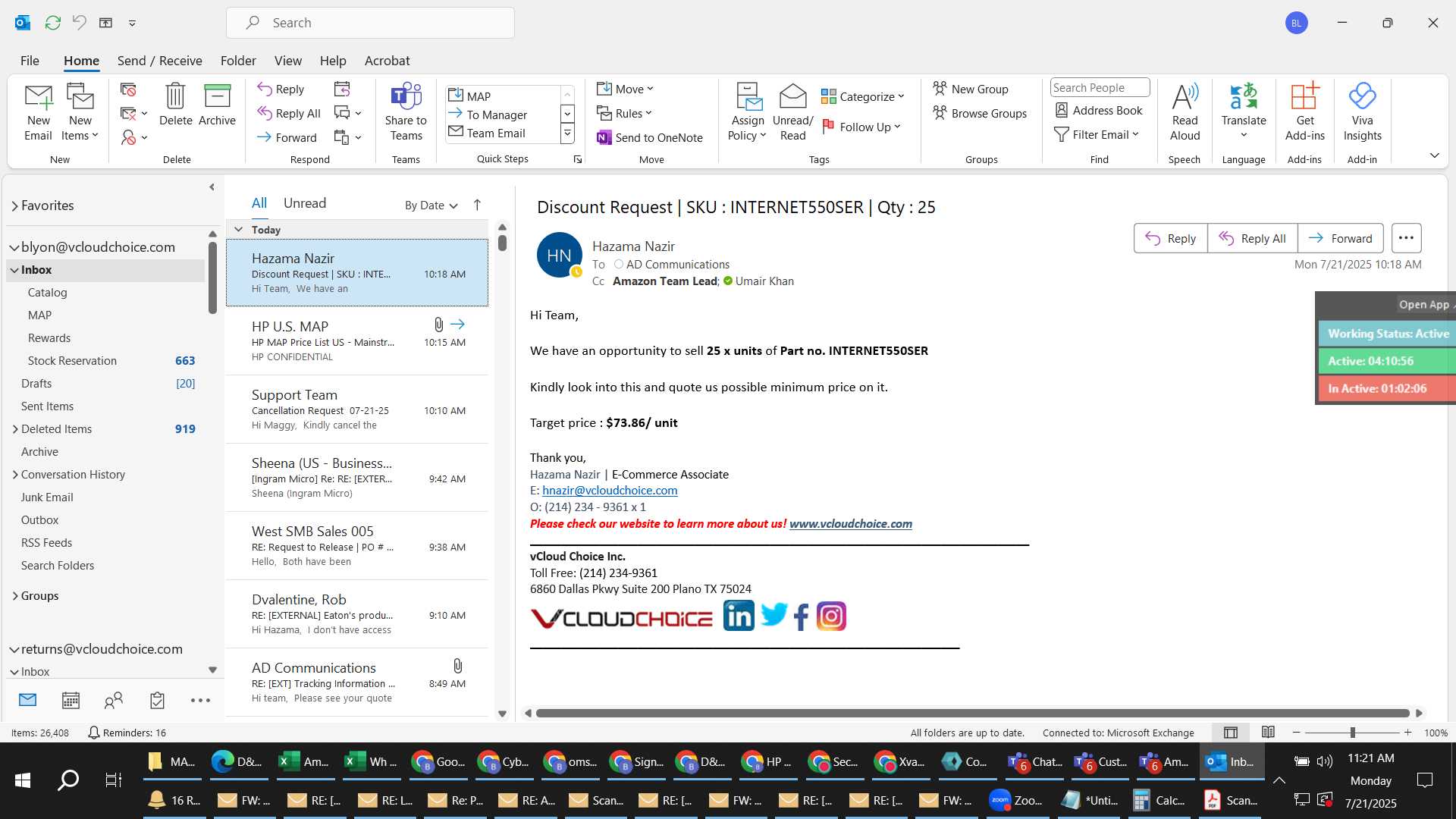This screenshot has height=819, width=1456.
Task: Open the Categorize dropdown
Action: point(863,96)
